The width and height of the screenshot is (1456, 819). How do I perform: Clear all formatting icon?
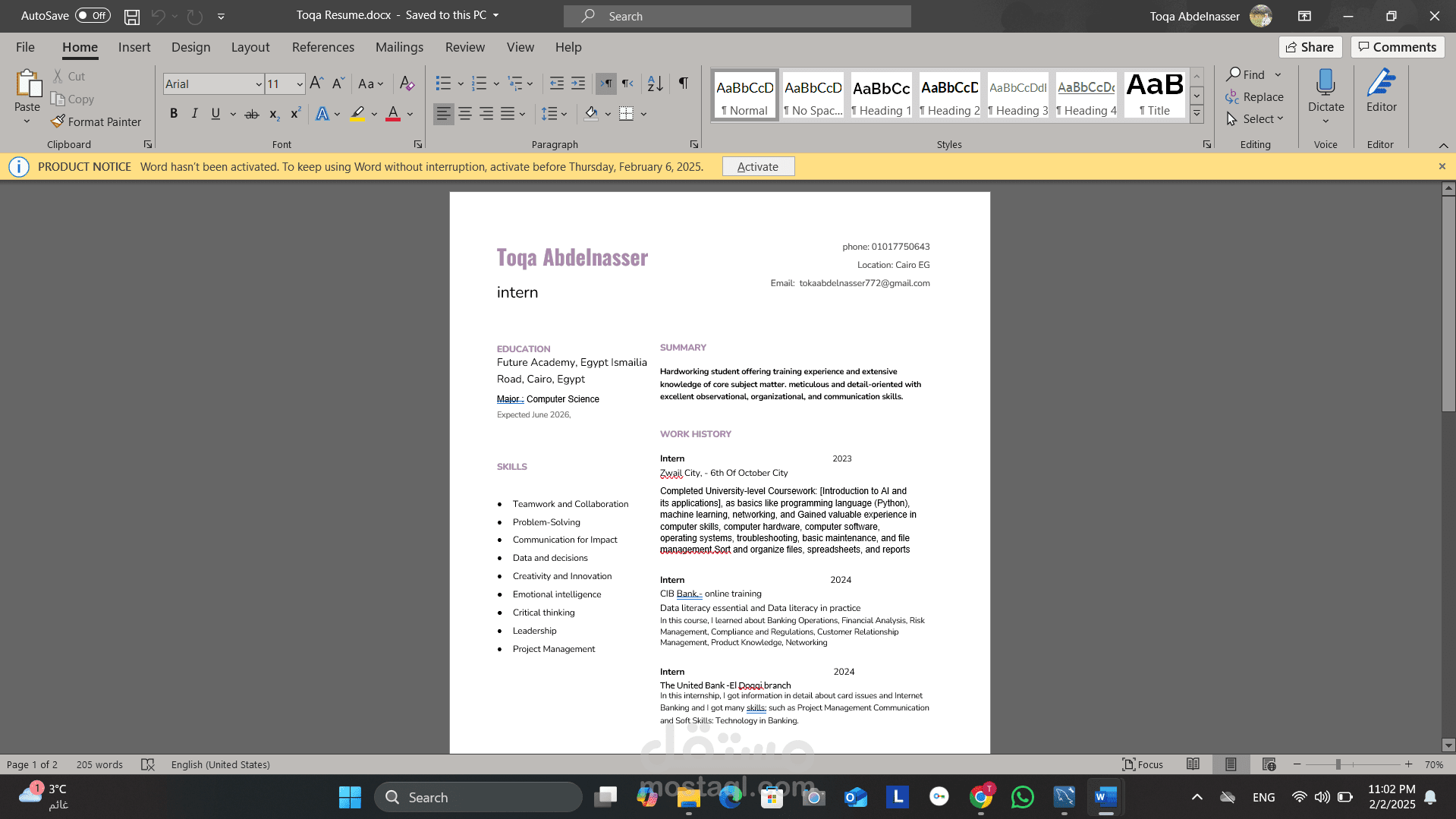coord(407,83)
